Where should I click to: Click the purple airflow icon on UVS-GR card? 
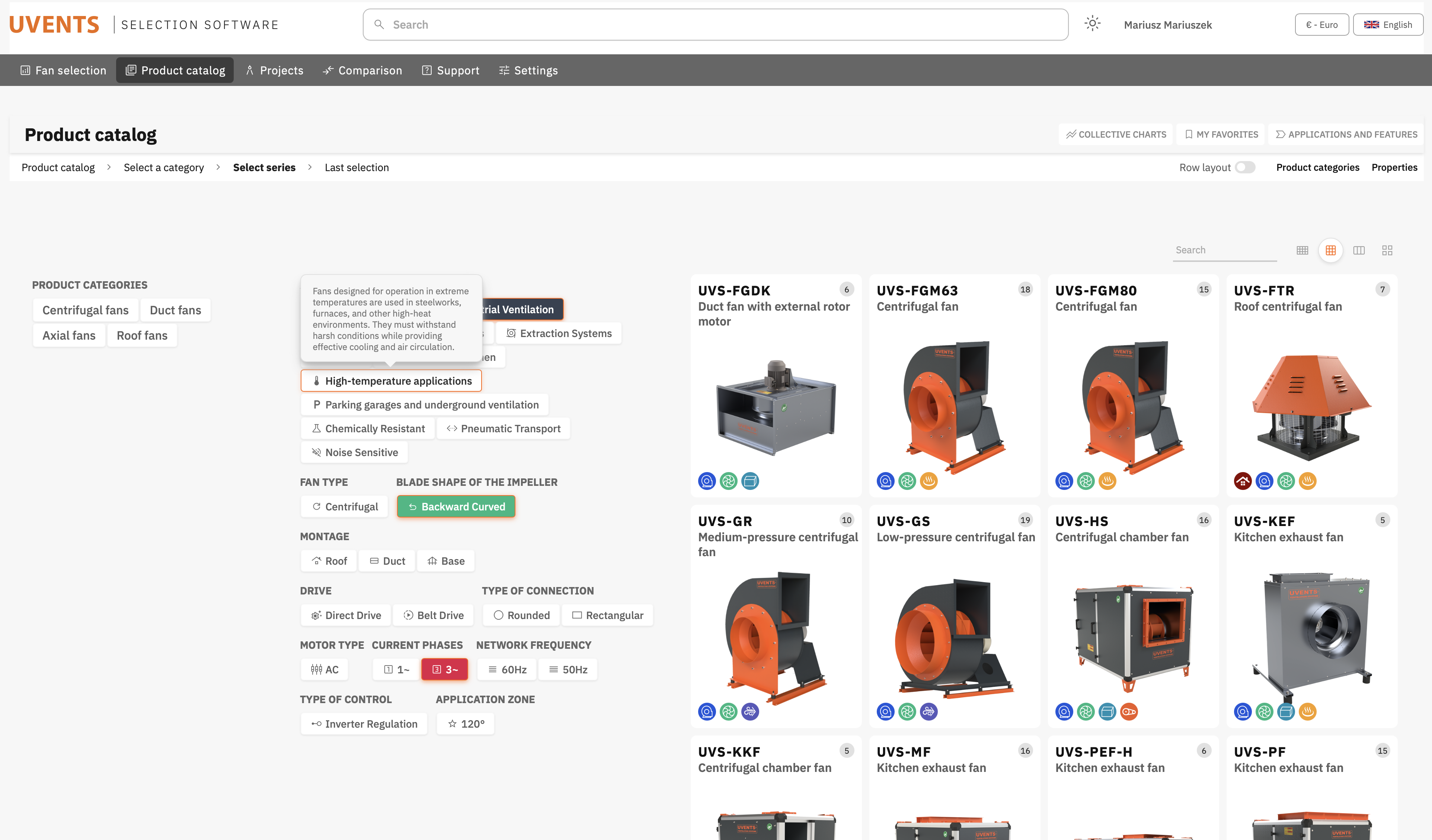750,712
